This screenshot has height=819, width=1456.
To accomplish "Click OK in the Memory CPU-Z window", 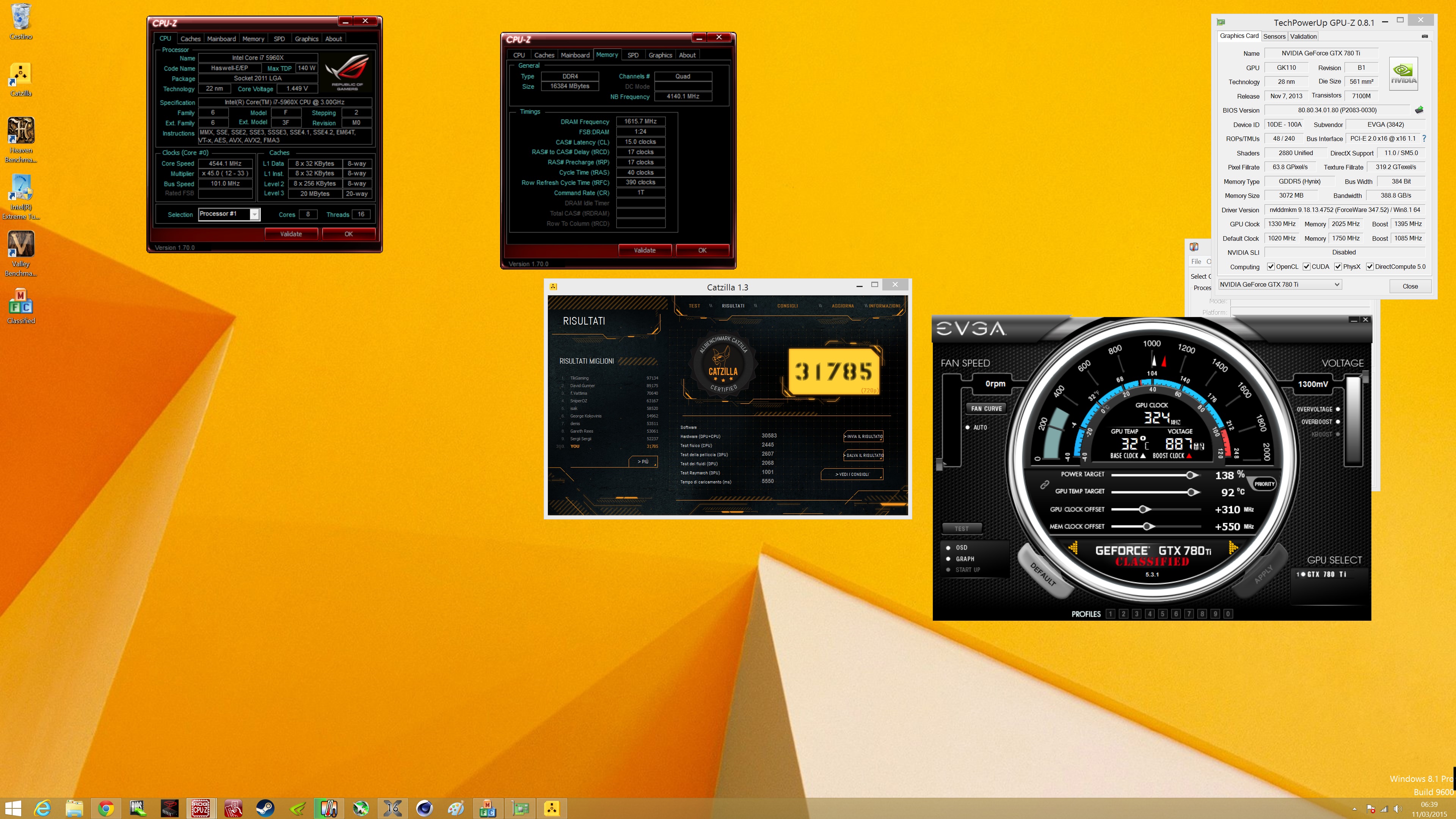I will click(x=702, y=250).
